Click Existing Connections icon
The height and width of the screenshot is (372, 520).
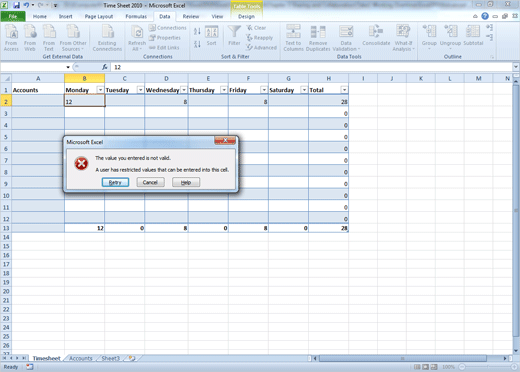coord(107,38)
